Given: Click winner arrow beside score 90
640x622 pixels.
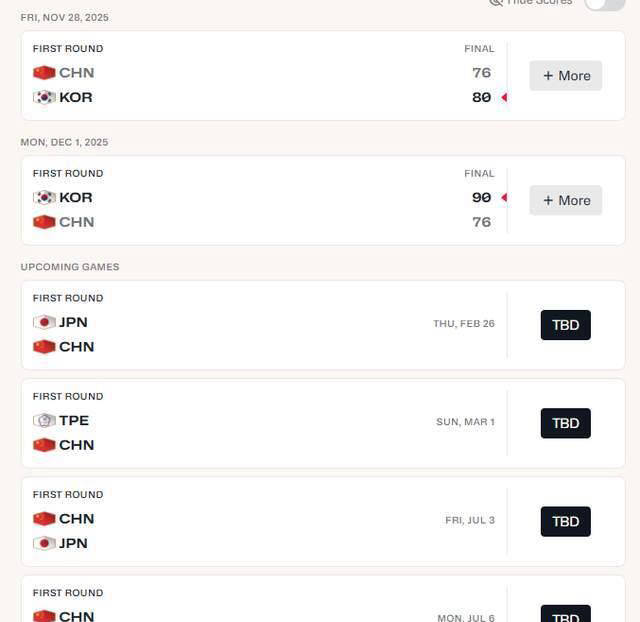Looking at the screenshot, I should click(x=504, y=198).
